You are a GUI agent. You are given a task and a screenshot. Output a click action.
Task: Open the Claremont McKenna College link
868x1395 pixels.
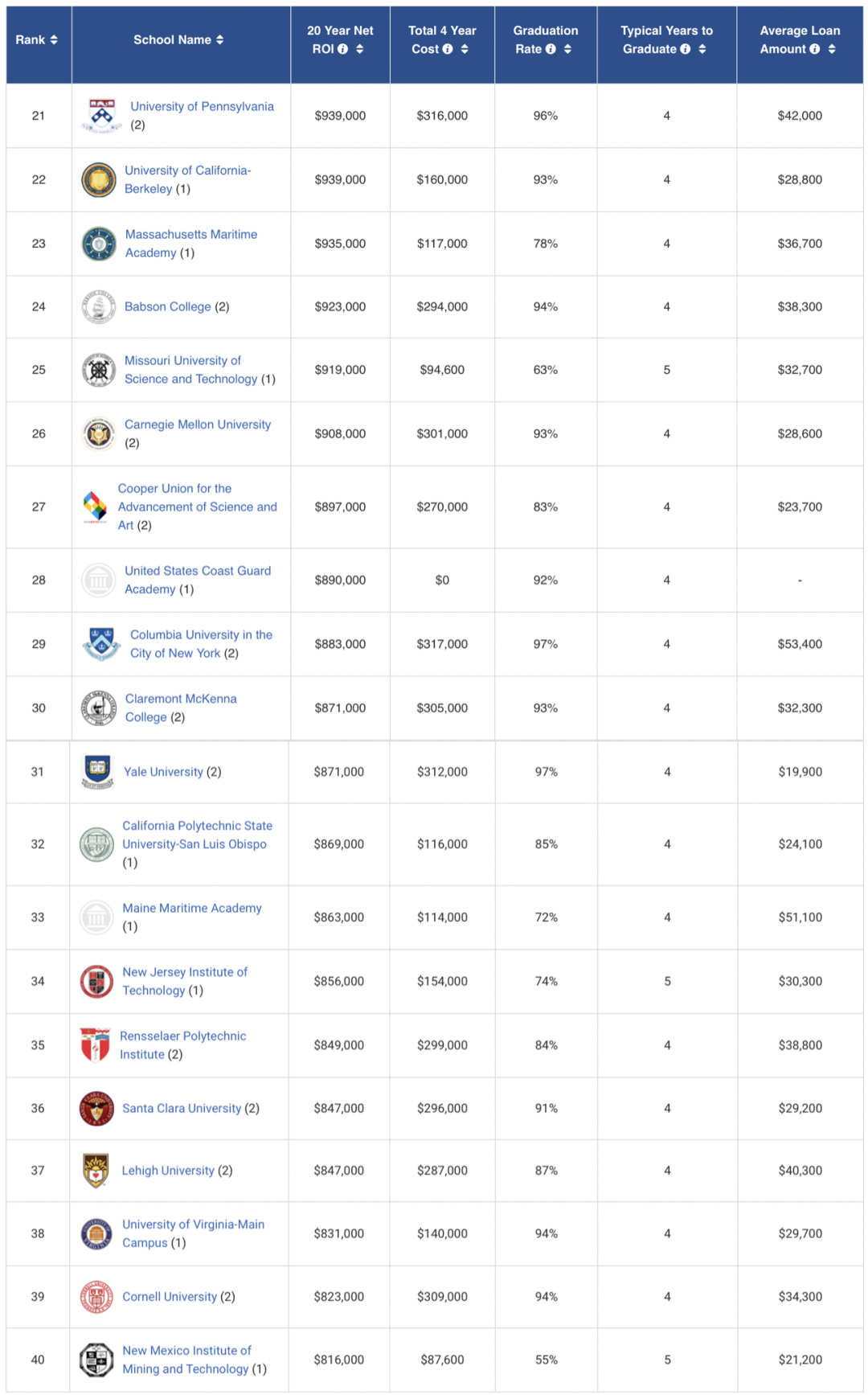tap(181, 708)
